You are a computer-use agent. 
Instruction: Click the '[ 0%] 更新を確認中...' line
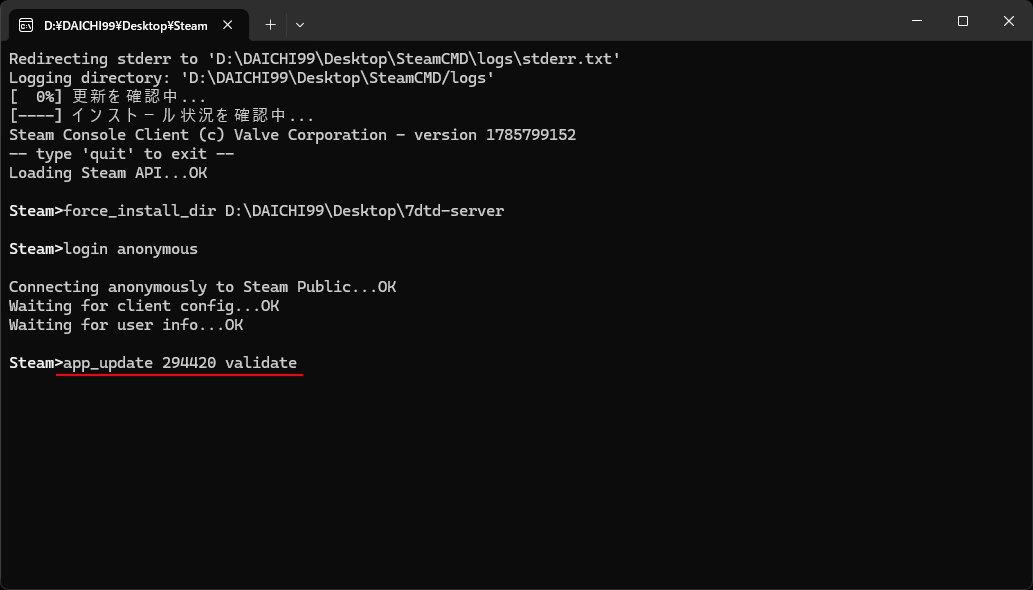pos(107,97)
